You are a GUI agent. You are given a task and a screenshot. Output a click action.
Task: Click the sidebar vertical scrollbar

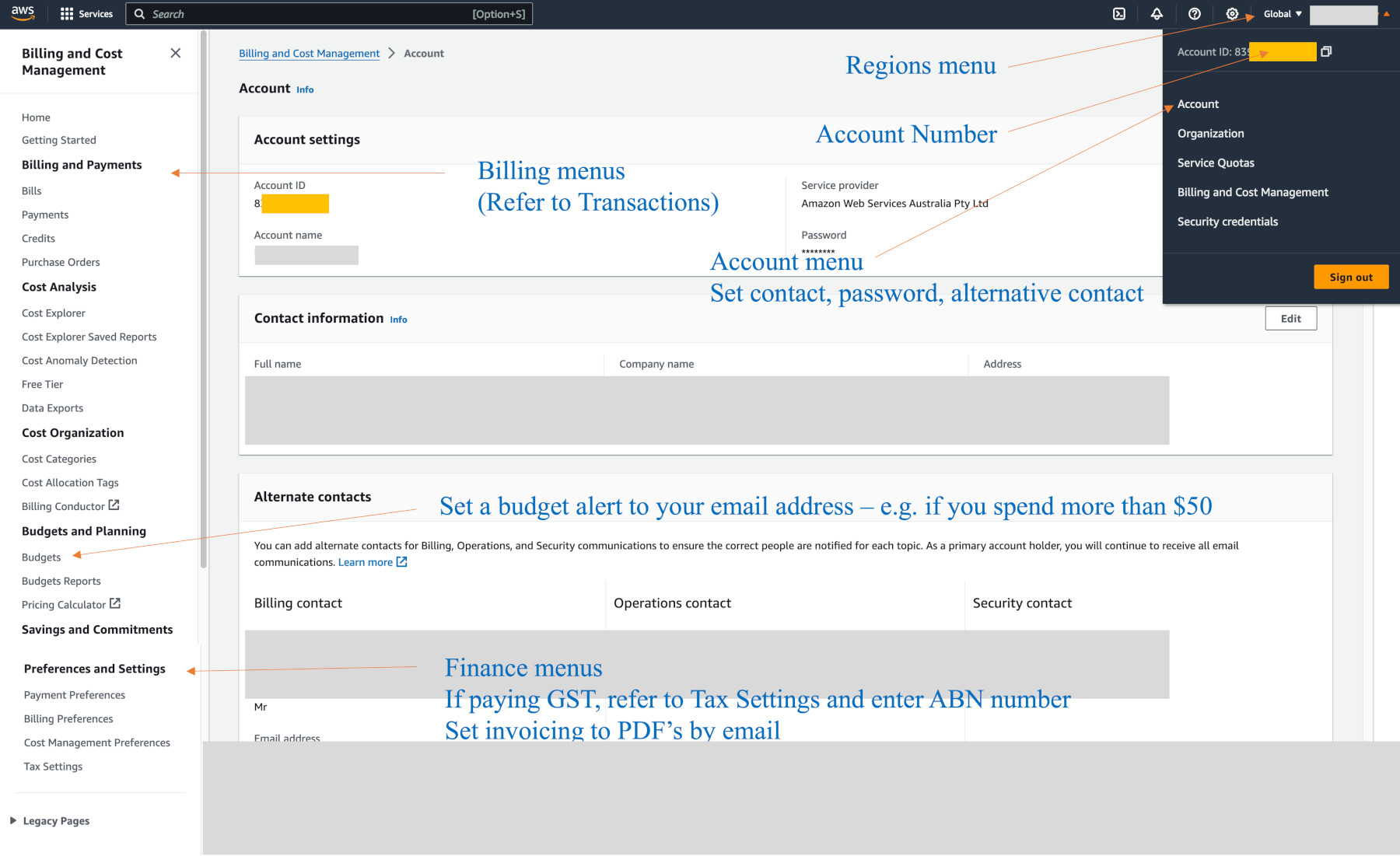click(x=204, y=299)
